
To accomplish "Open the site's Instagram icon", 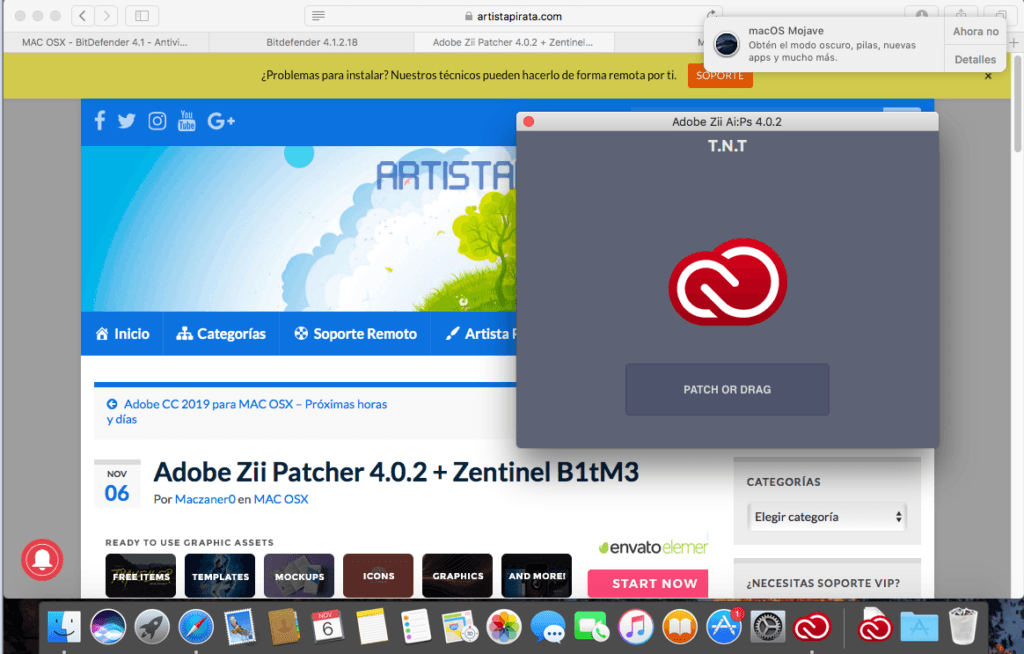I will click(x=157, y=121).
